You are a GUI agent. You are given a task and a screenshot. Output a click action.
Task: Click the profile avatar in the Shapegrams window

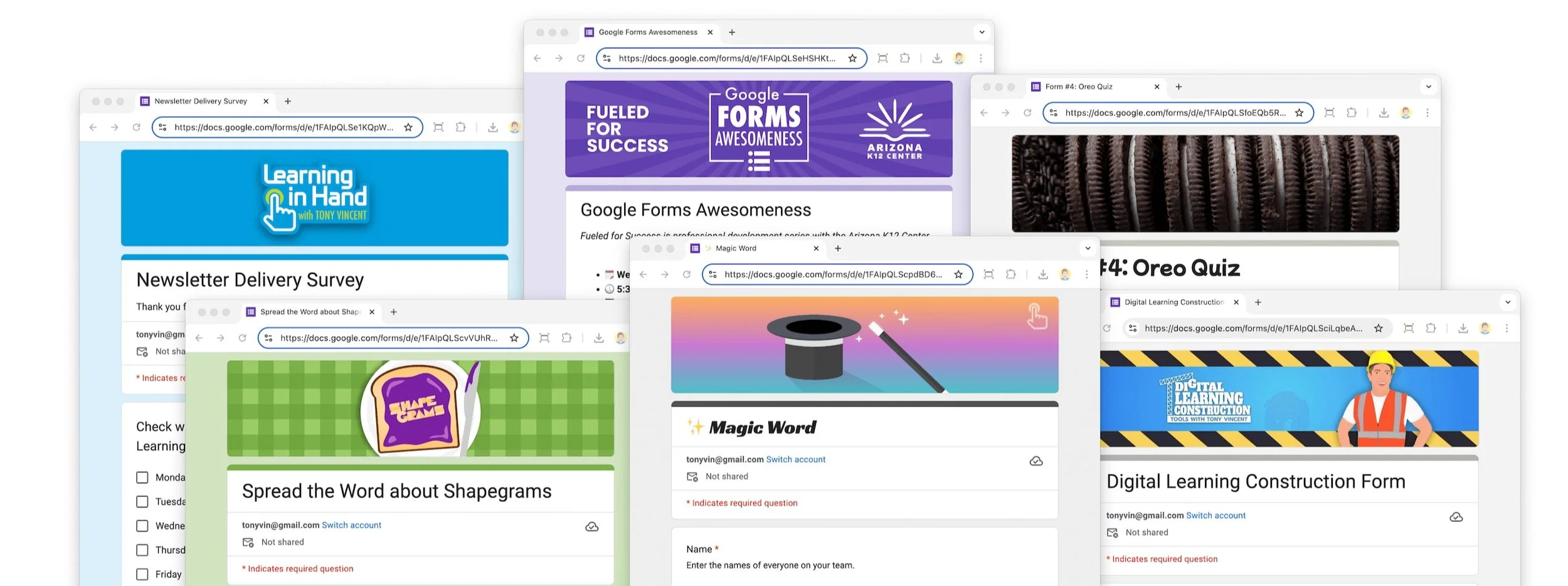621,338
